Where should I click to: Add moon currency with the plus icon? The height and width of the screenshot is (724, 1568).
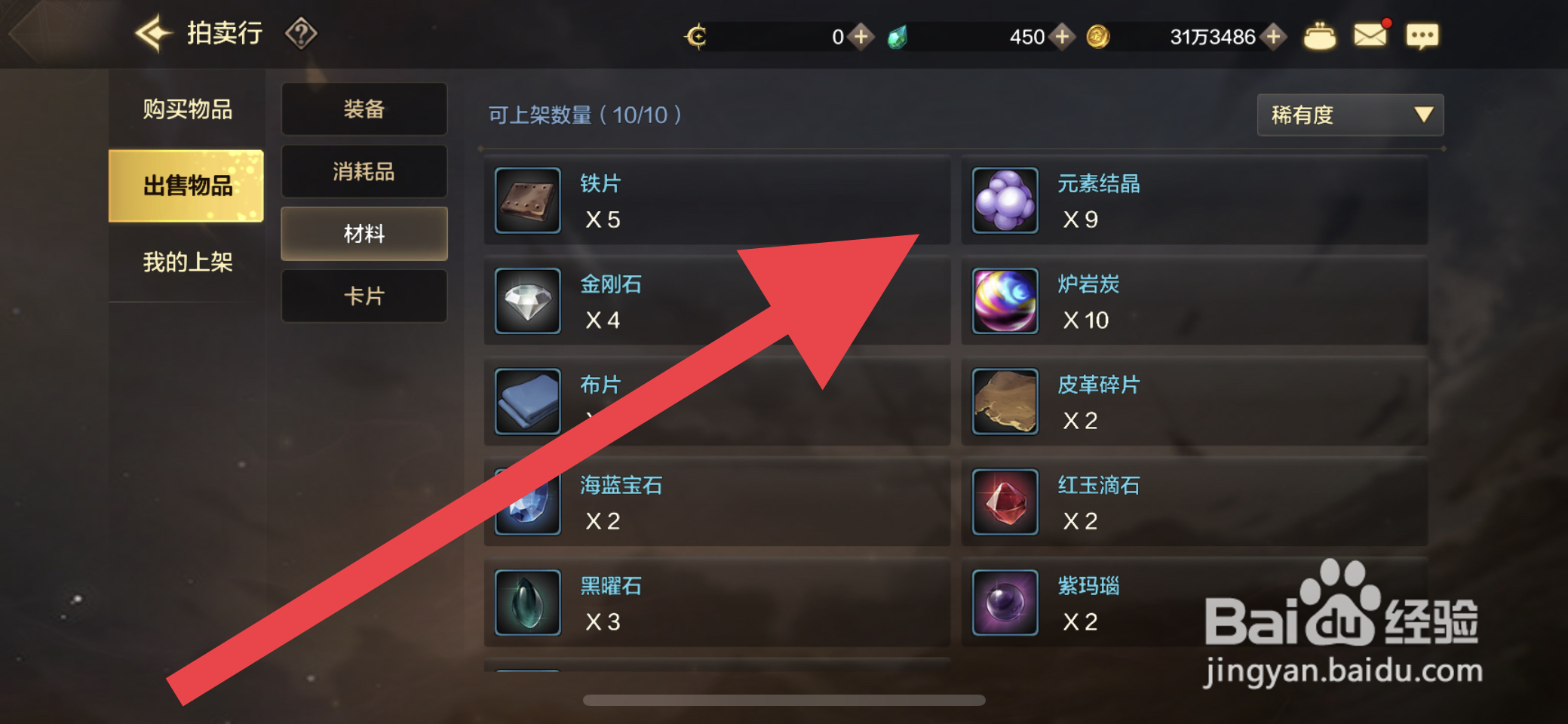861,36
